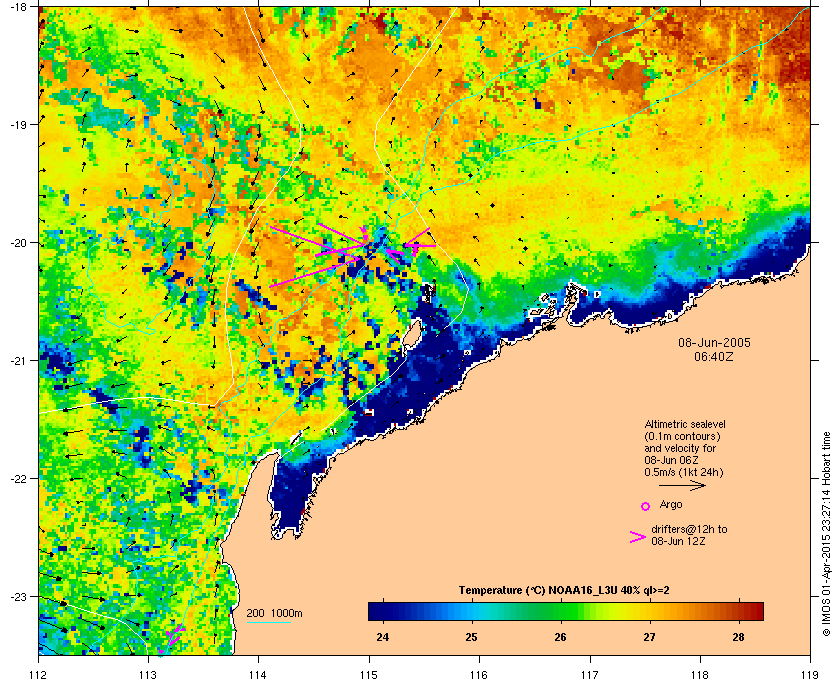Click the 0.5m/s velocity scale arrow
Screen dimensions: 840x680
(682, 485)
